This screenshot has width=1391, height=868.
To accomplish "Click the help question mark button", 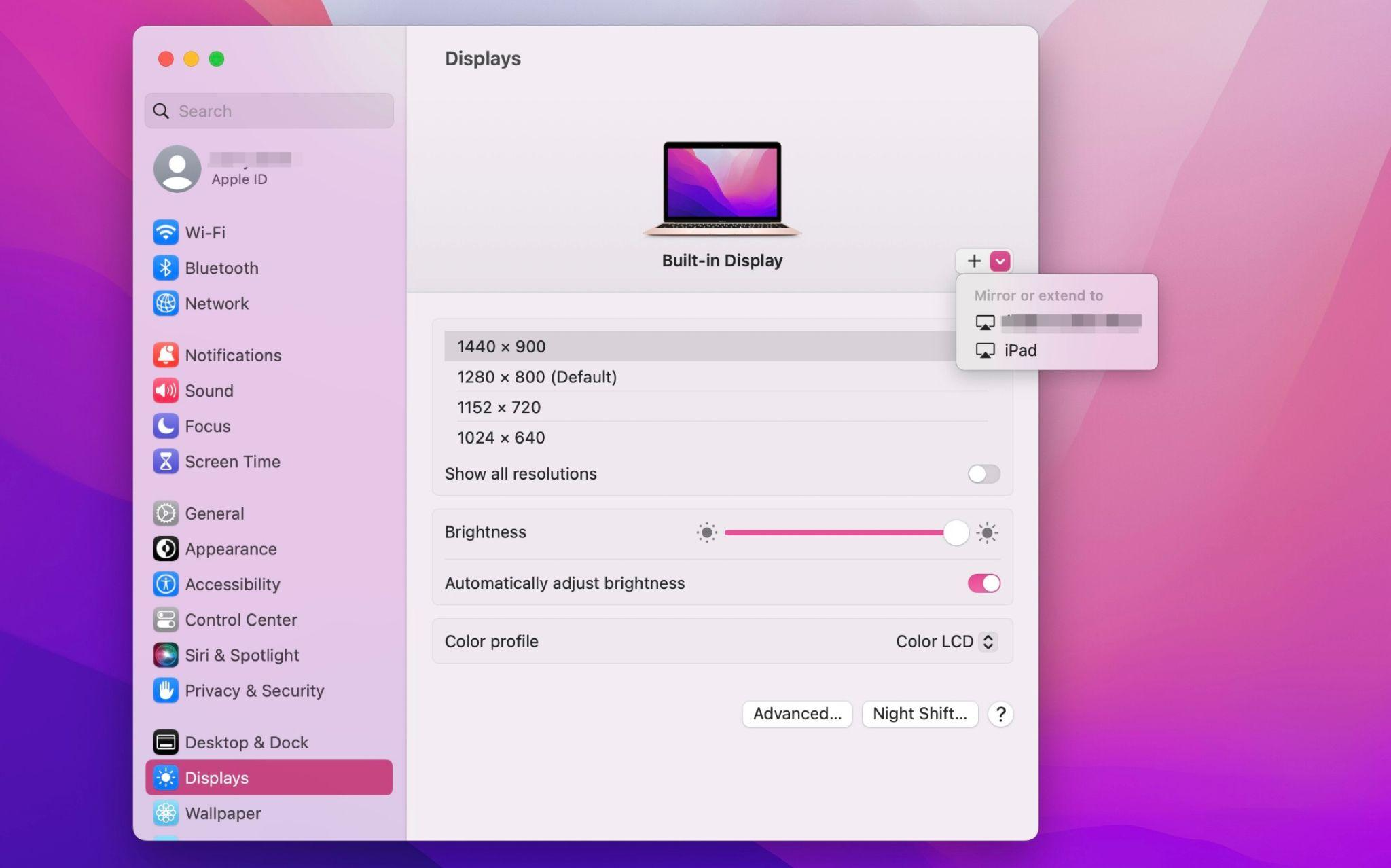I will (1000, 714).
